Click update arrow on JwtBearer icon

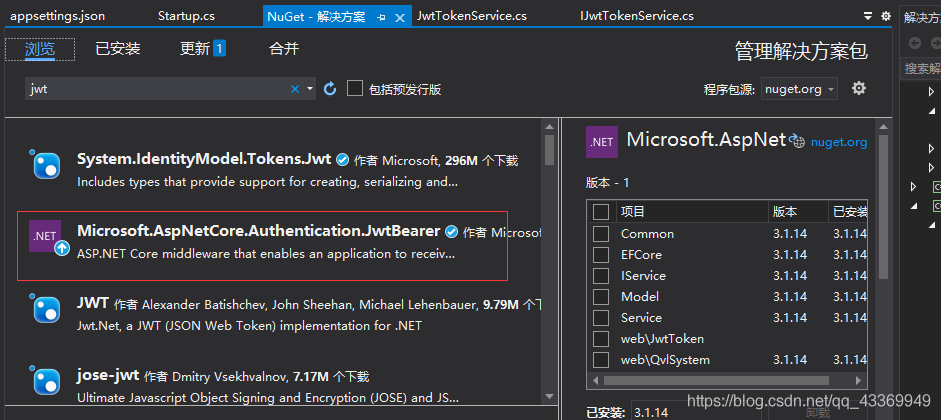click(x=62, y=248)
